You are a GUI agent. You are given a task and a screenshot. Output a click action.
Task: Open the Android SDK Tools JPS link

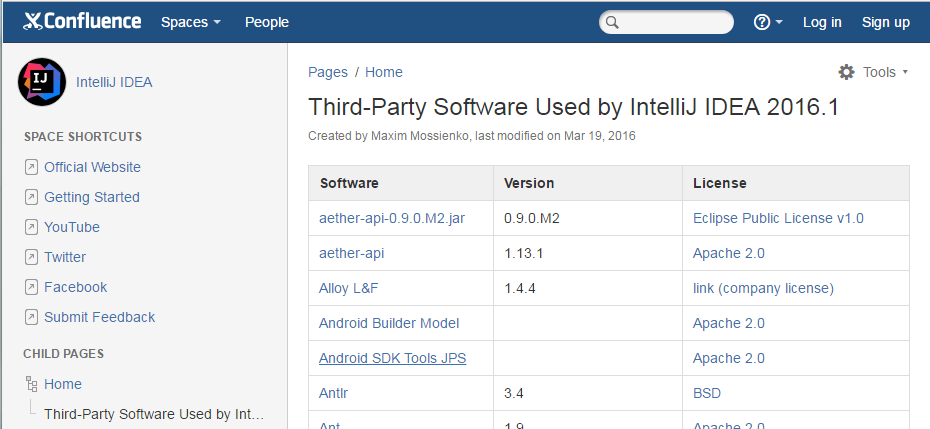(393, 358)
